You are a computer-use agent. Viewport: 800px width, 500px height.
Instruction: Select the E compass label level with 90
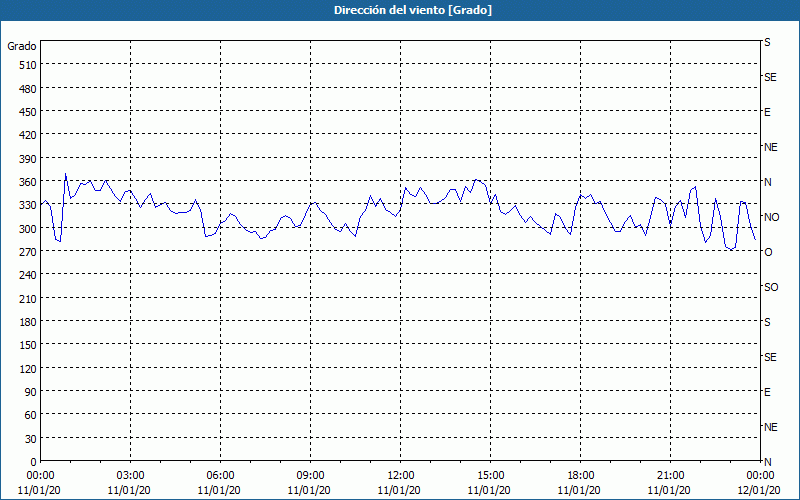click(767, 392)
